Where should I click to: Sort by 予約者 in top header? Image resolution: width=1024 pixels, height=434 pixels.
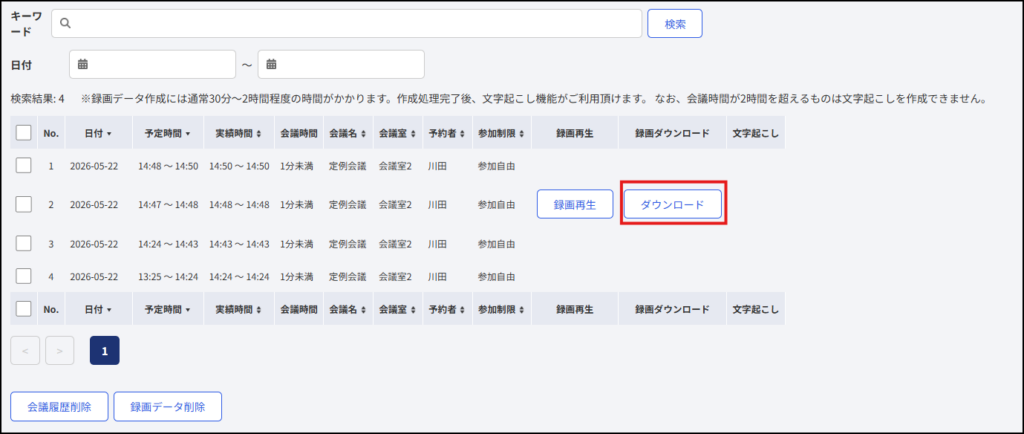coord(447,133)
